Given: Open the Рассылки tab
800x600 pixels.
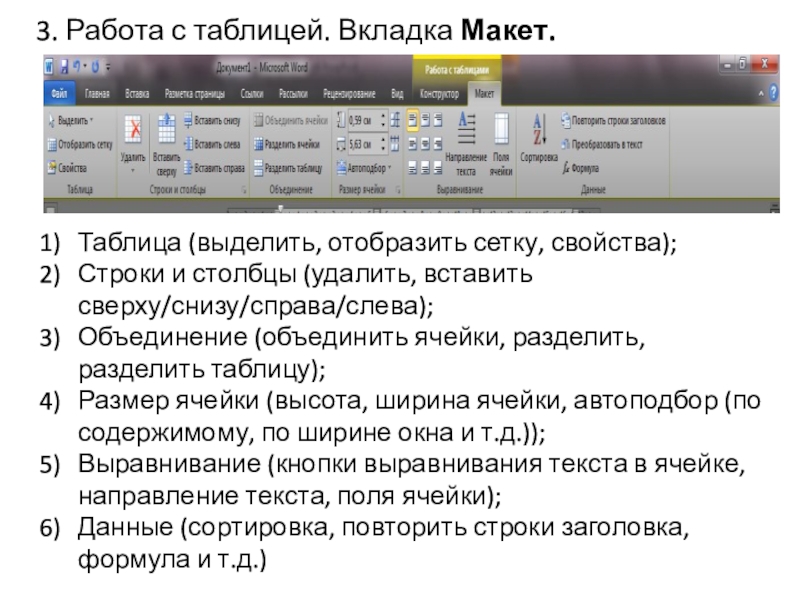Looking at the screenshot, I should click(293, 93).
